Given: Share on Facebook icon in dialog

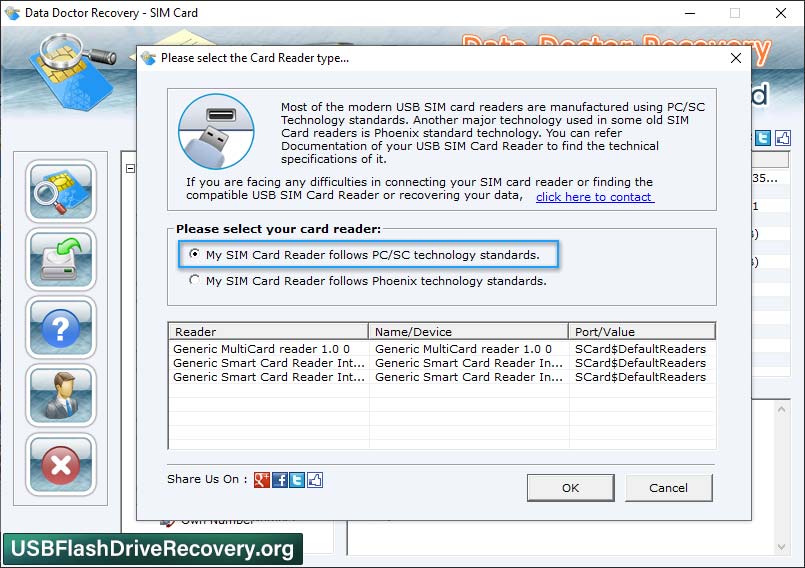Looking at the screenshot, I should (280, 480).
